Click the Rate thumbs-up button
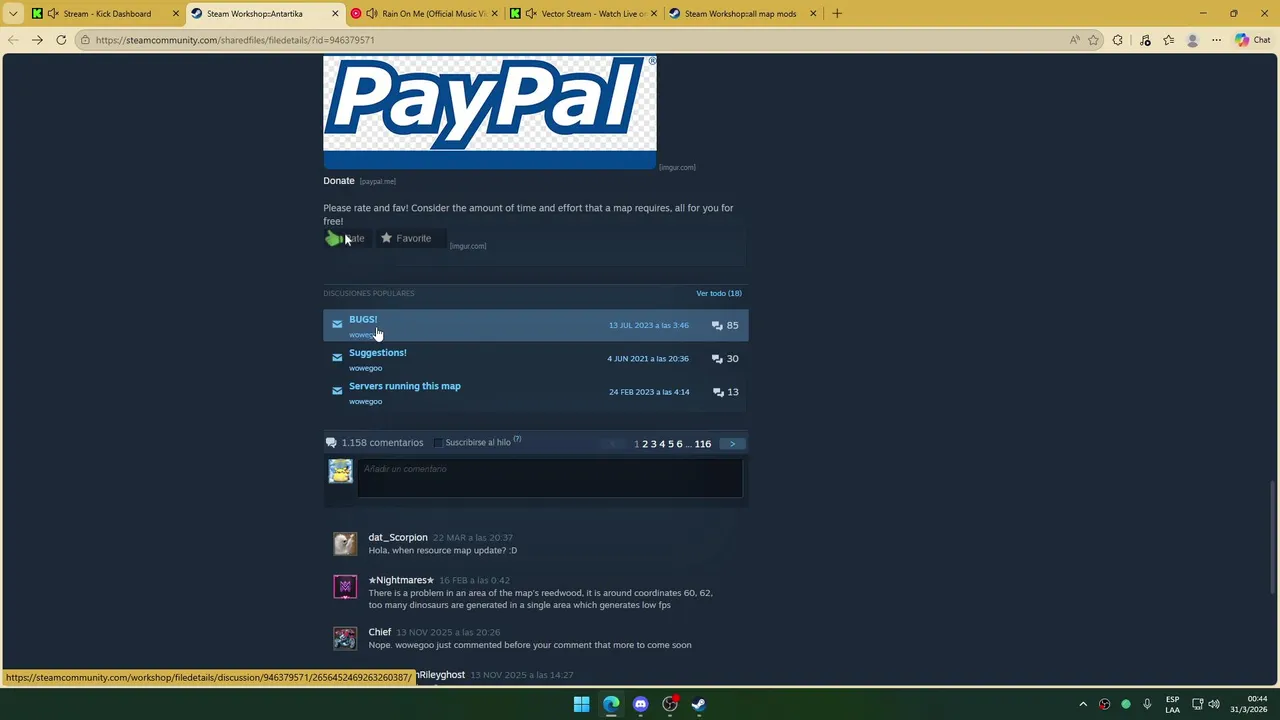The image size is (1280, 720). click(x=346, y=238)
